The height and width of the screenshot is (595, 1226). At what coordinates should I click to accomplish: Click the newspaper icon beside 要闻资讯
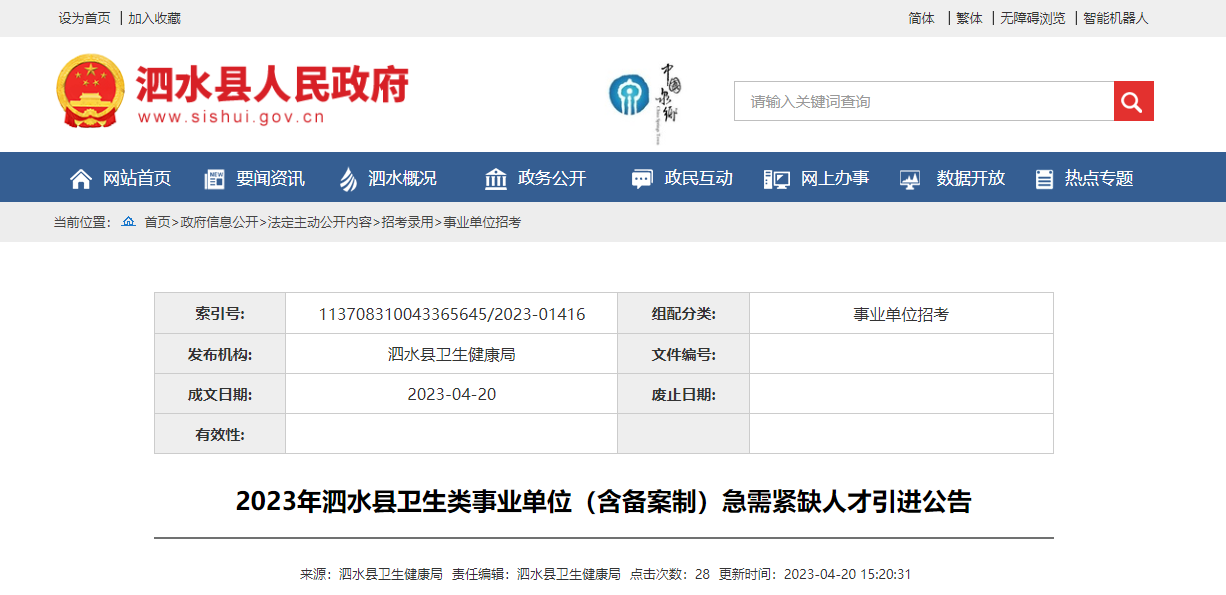214,179
